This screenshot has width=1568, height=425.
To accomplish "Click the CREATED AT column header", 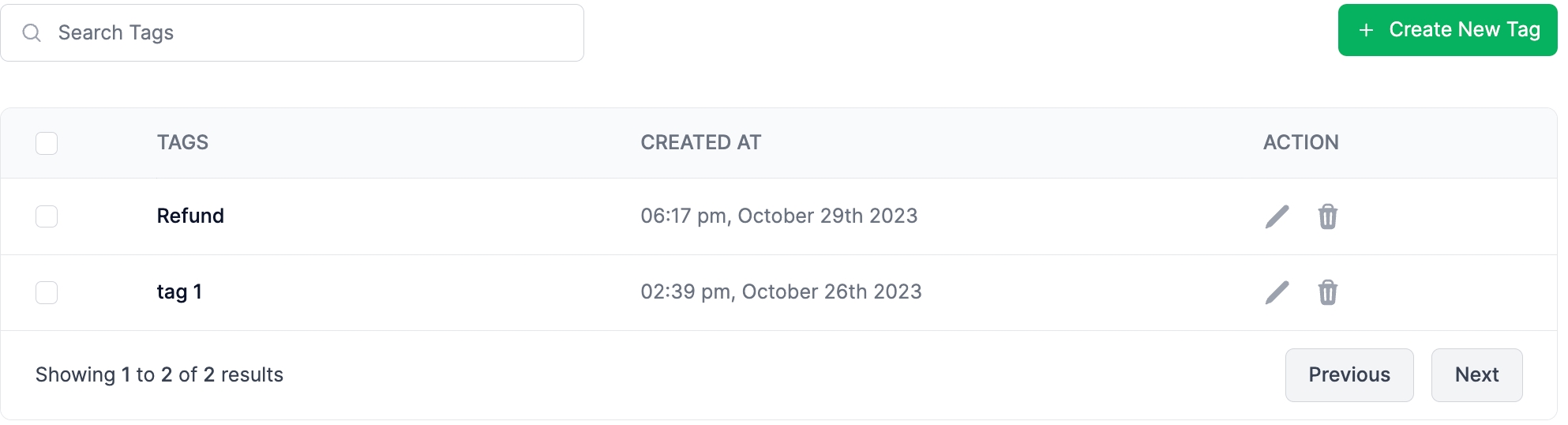I will pos(700,142).
